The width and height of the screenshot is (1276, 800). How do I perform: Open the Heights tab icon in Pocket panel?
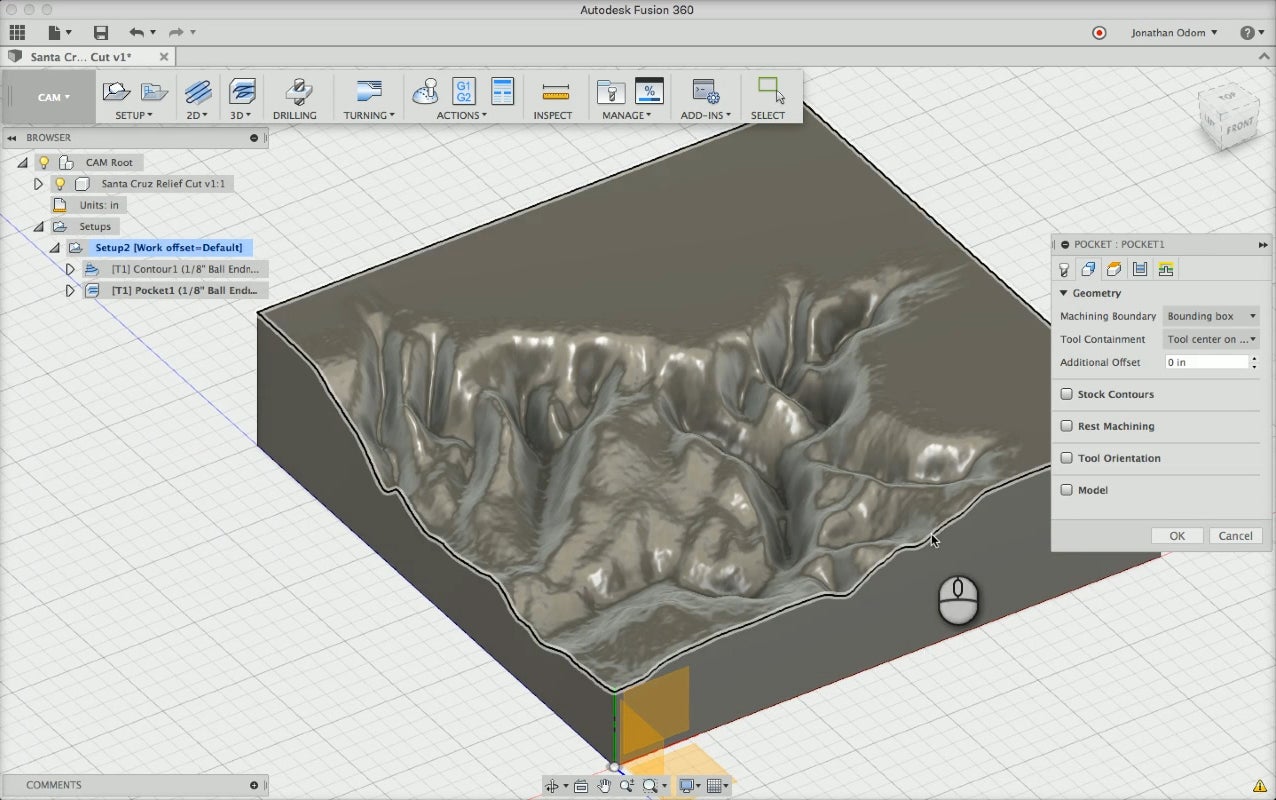pos(1113,269)
